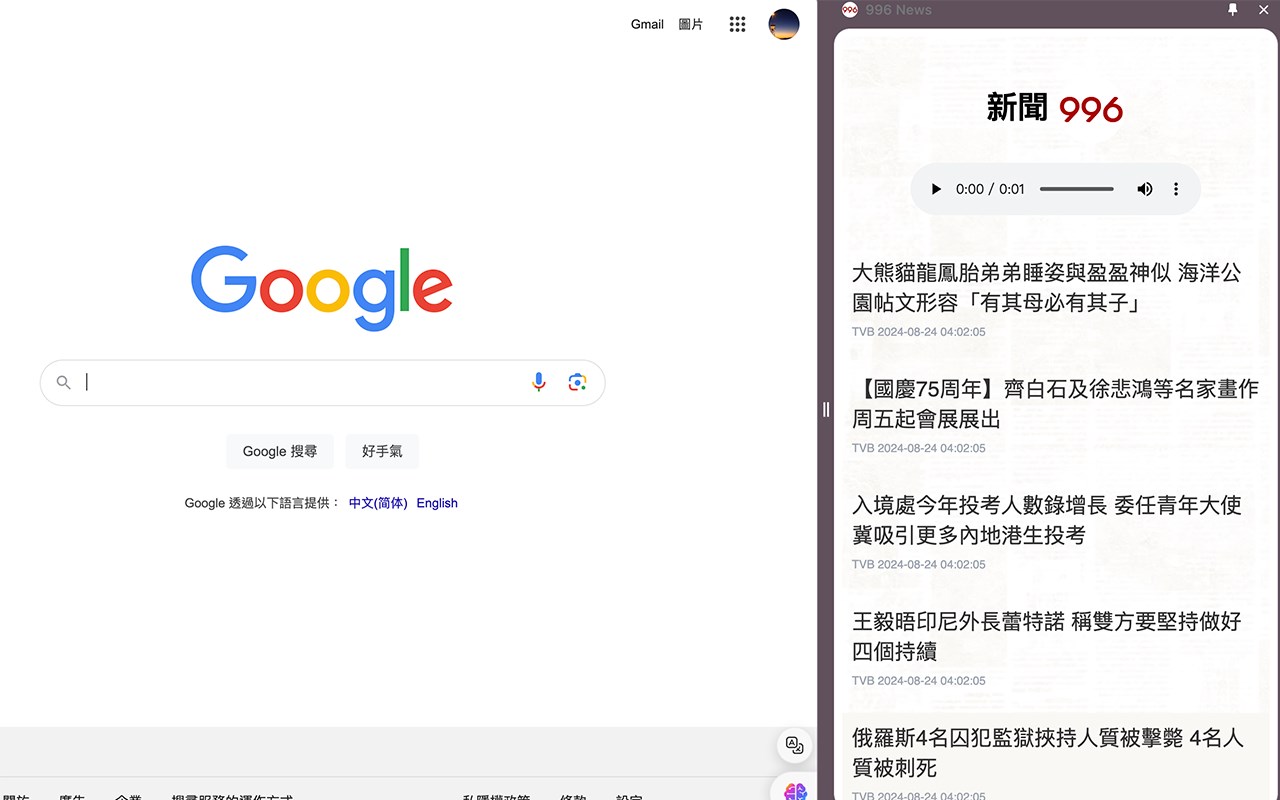Click the TVB timestamp under the 王毅 headline

tap(918, 681)
